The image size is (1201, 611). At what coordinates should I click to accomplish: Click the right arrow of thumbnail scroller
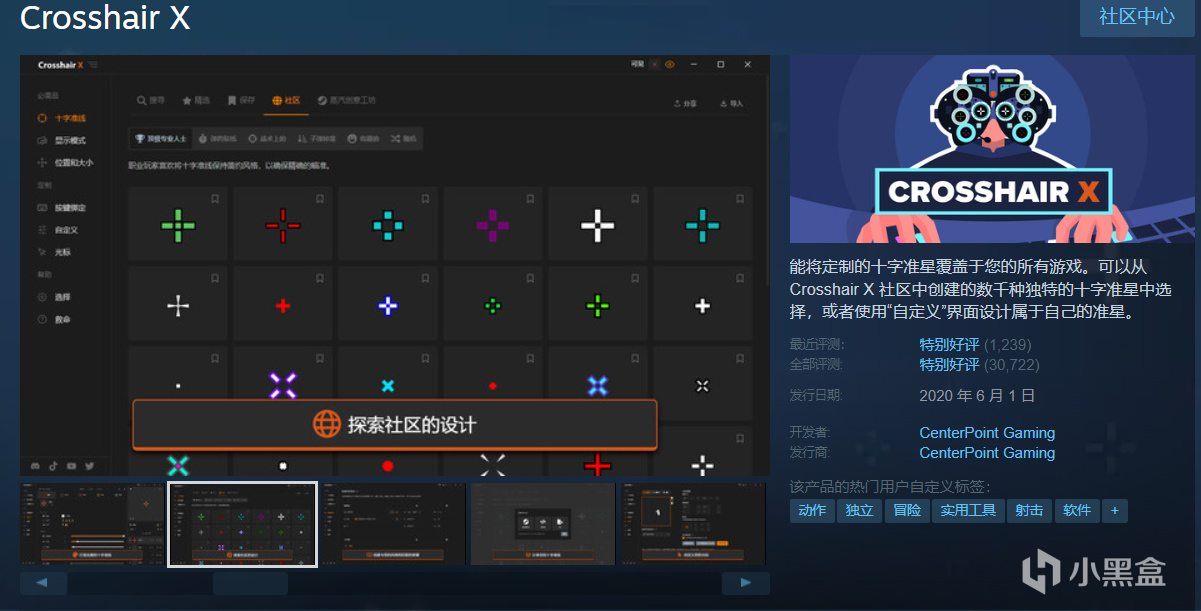point(746,583)
